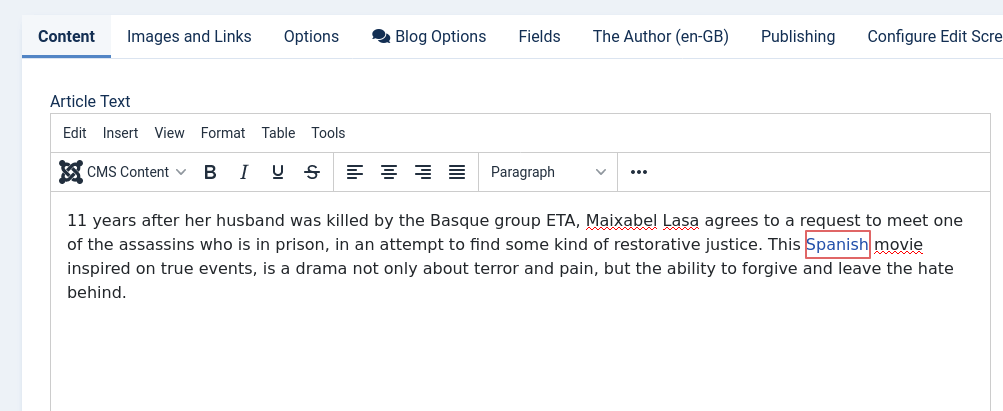Justify the text
Image resolution: width=1003 pixels, height=411 pixels.
(x=457, y=172)
